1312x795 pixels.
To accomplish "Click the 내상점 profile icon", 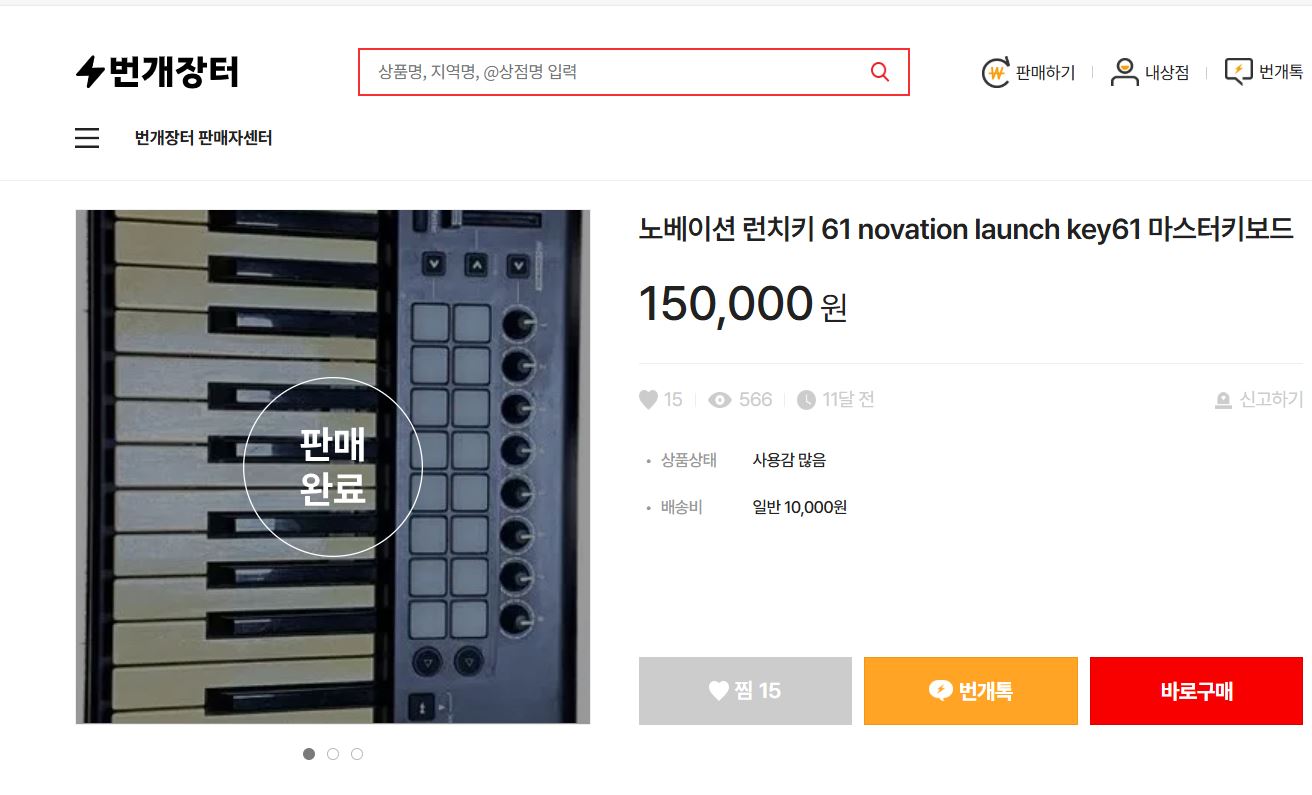I will point(1125,72).
